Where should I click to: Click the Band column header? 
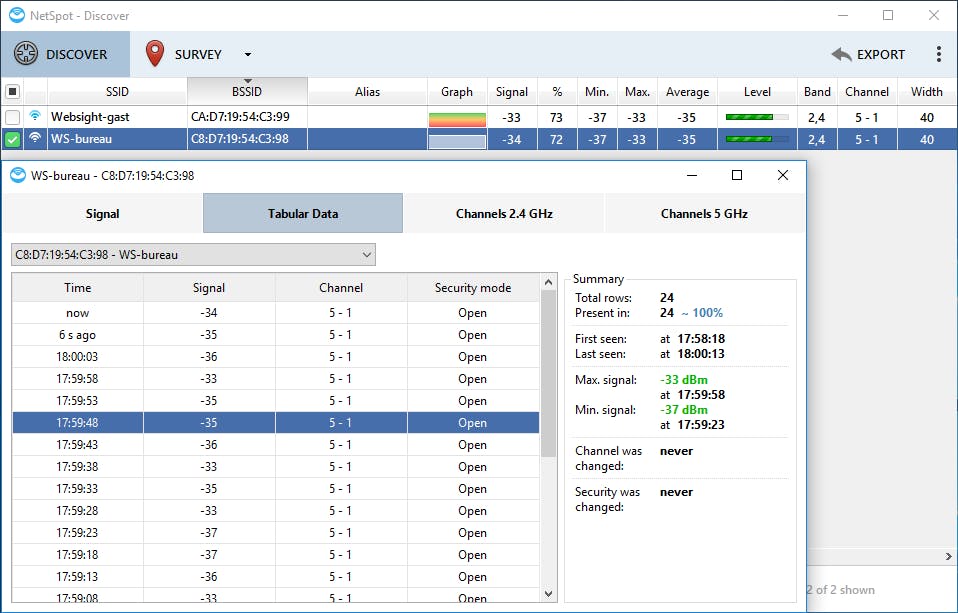817,92
